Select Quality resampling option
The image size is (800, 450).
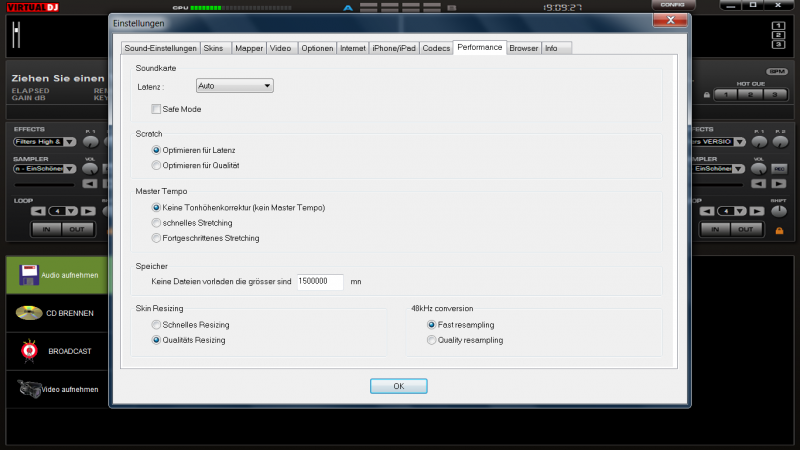coord(432,340)
